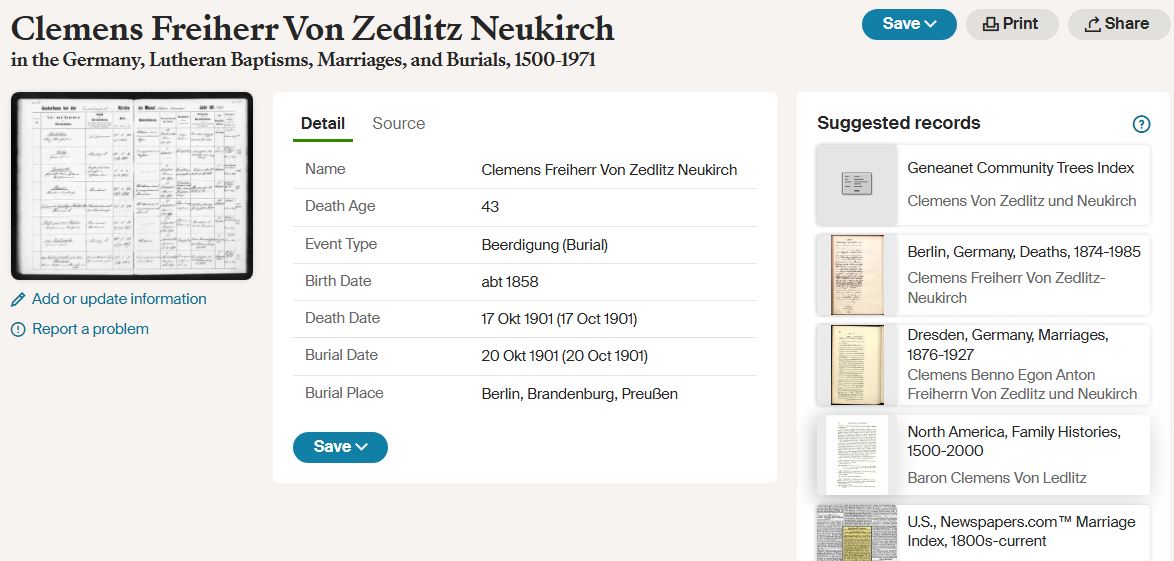Click the help question mark icon

1141,124
